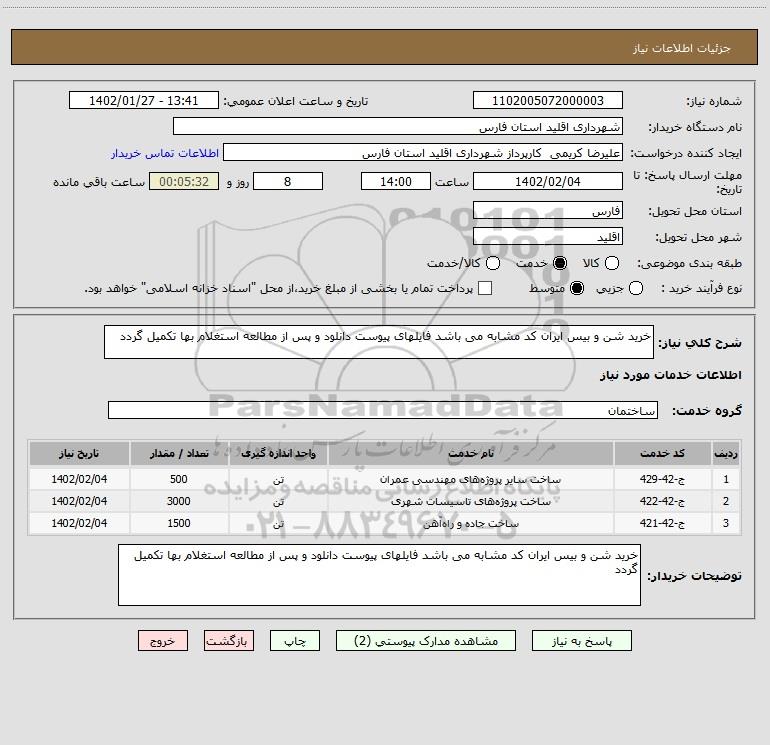
Task: Click the requester field علیرضا کریمی
Action: click(x=423, y=153)
